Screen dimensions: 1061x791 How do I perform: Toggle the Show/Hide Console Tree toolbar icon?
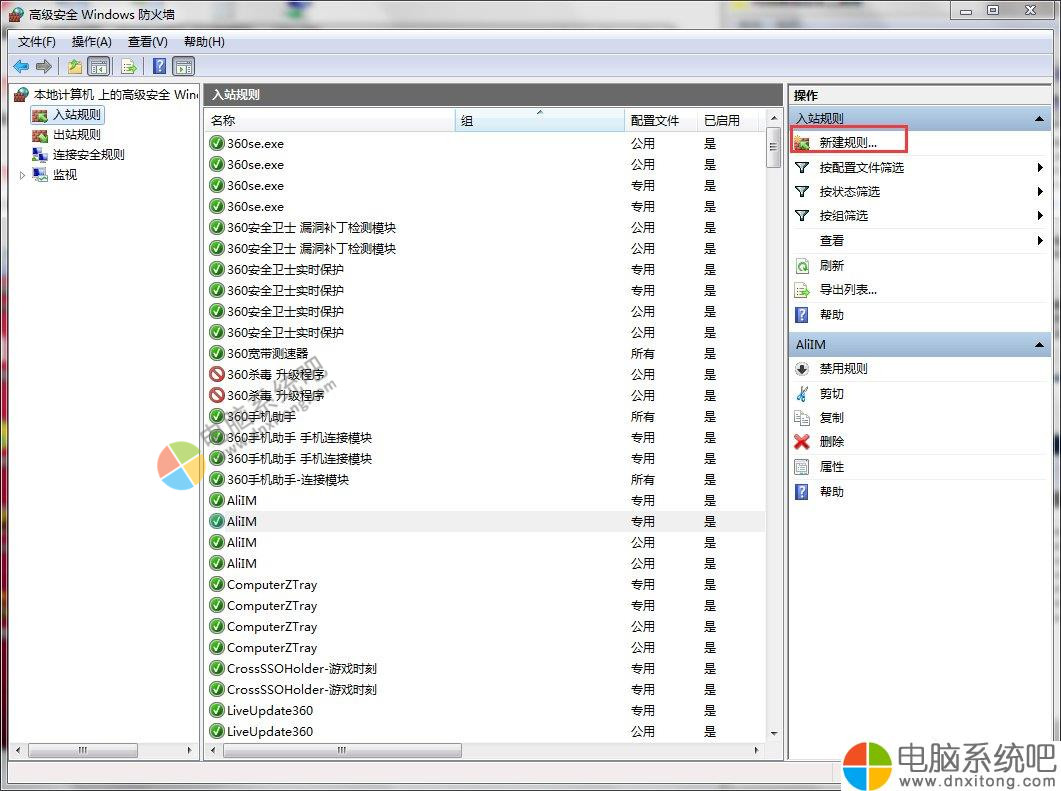[x=99, y=66]
